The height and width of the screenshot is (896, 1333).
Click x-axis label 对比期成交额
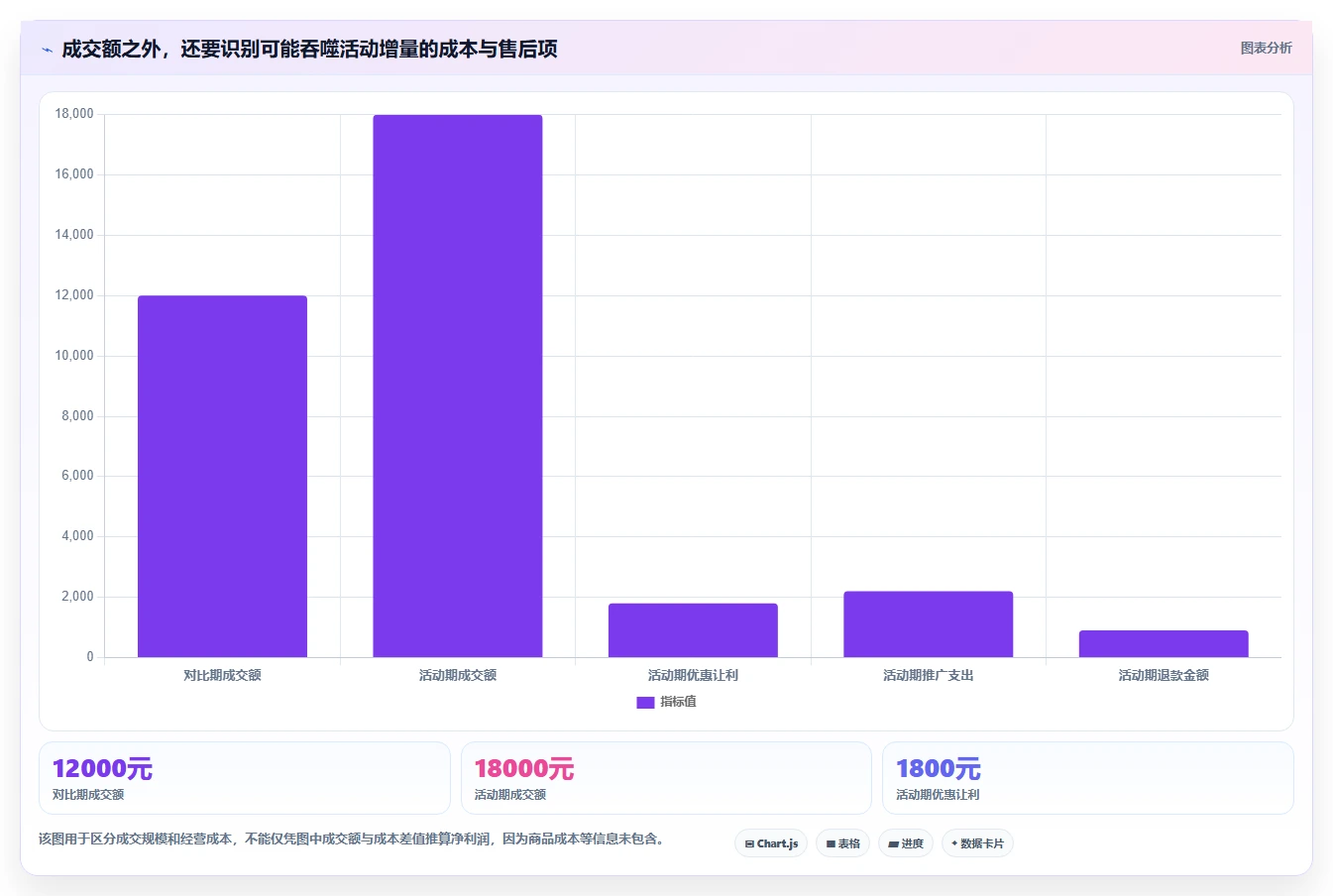tap(222, 675)
